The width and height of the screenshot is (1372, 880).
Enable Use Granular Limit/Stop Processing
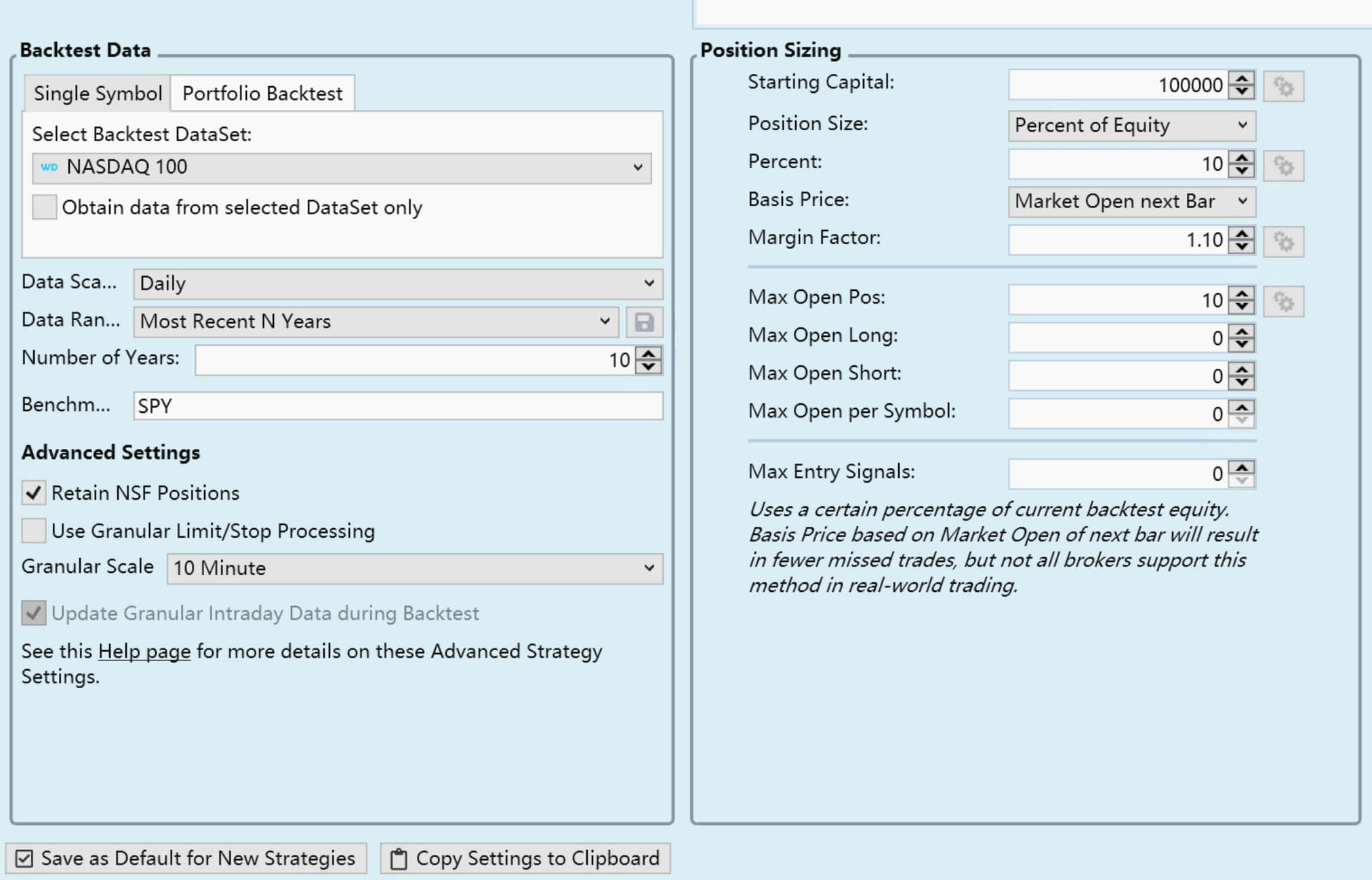[33, 531]
